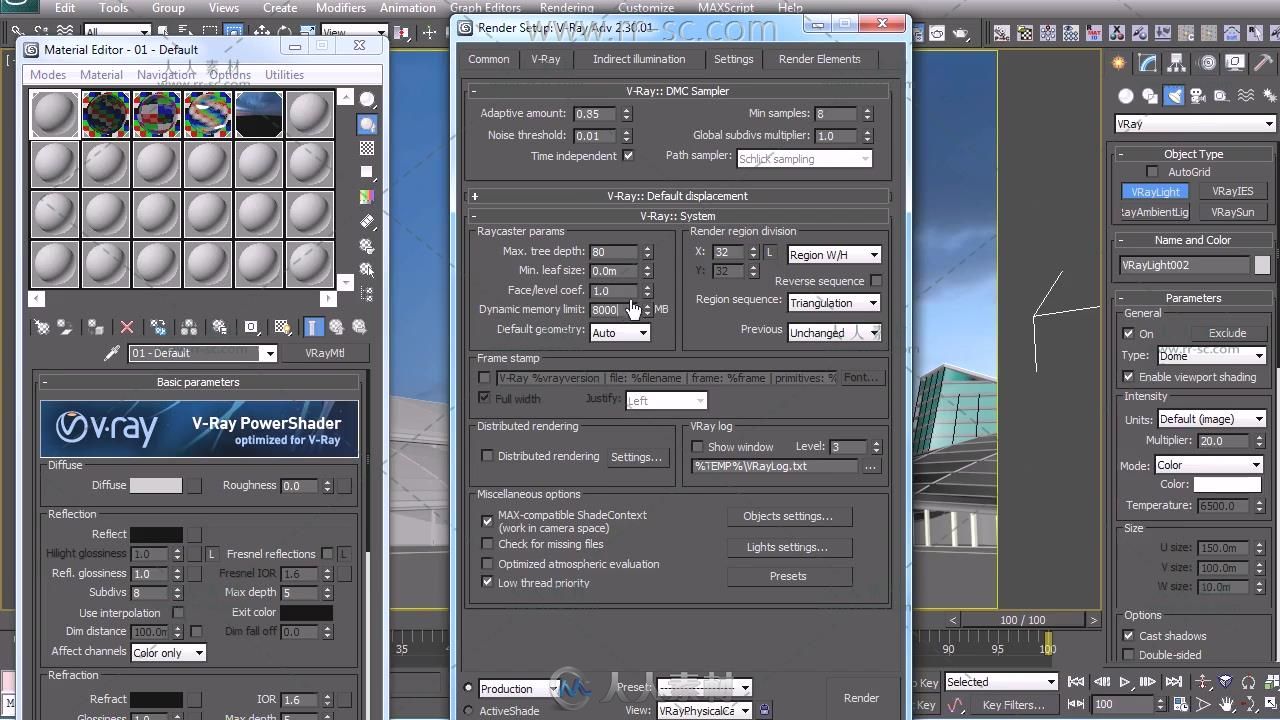Open the Create tab sun icon in command panel

click(1119, 63)
